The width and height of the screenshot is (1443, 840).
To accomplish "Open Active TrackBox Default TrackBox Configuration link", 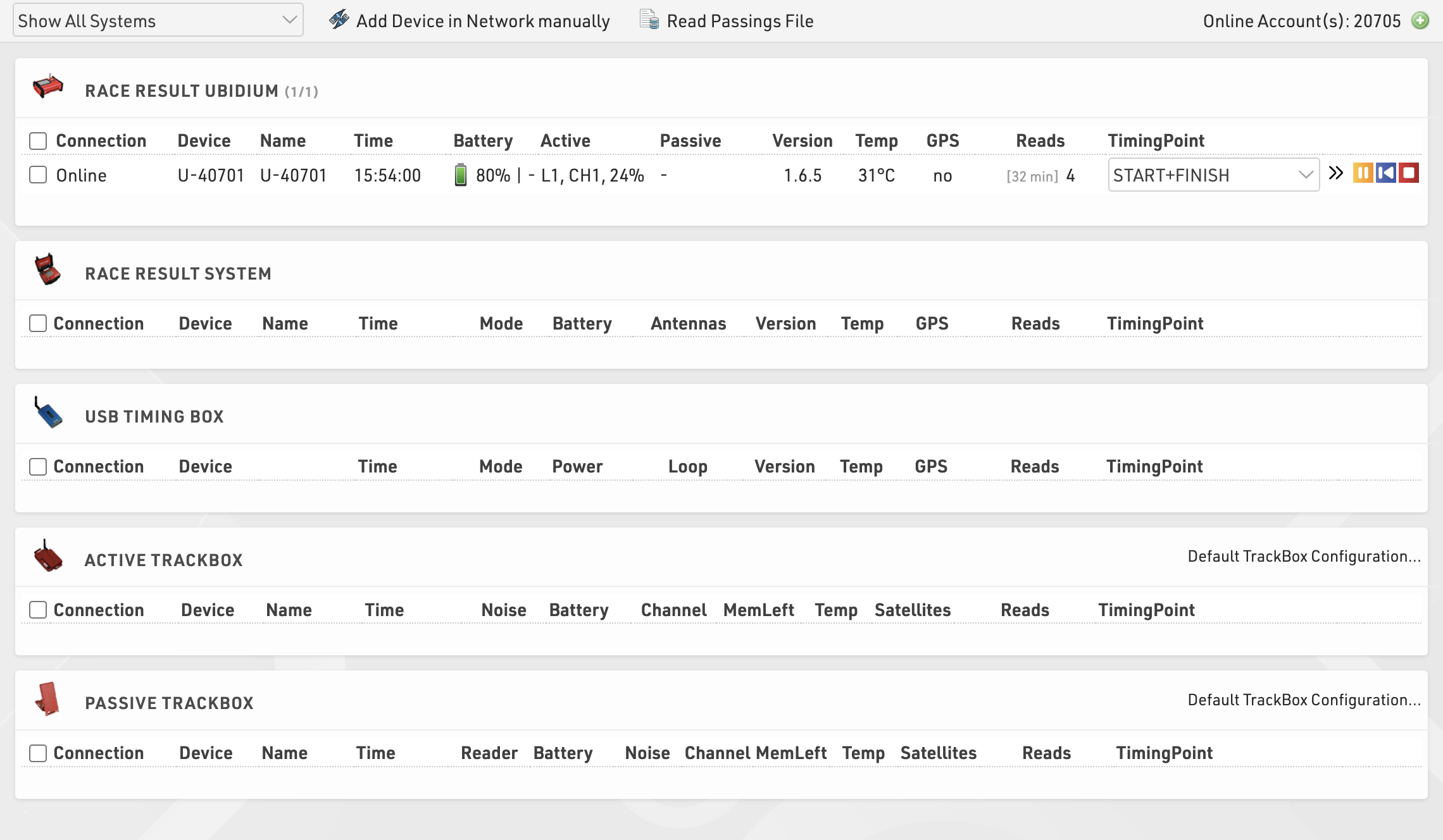I will pyautogui.click(x=1304, y=557).
